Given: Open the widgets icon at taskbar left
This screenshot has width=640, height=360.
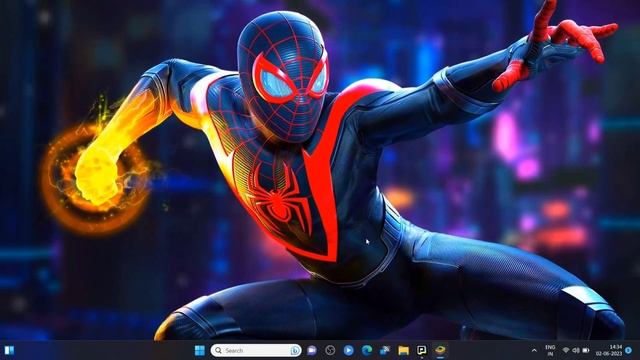Looking at the screenshot, I should click(9, 350).
